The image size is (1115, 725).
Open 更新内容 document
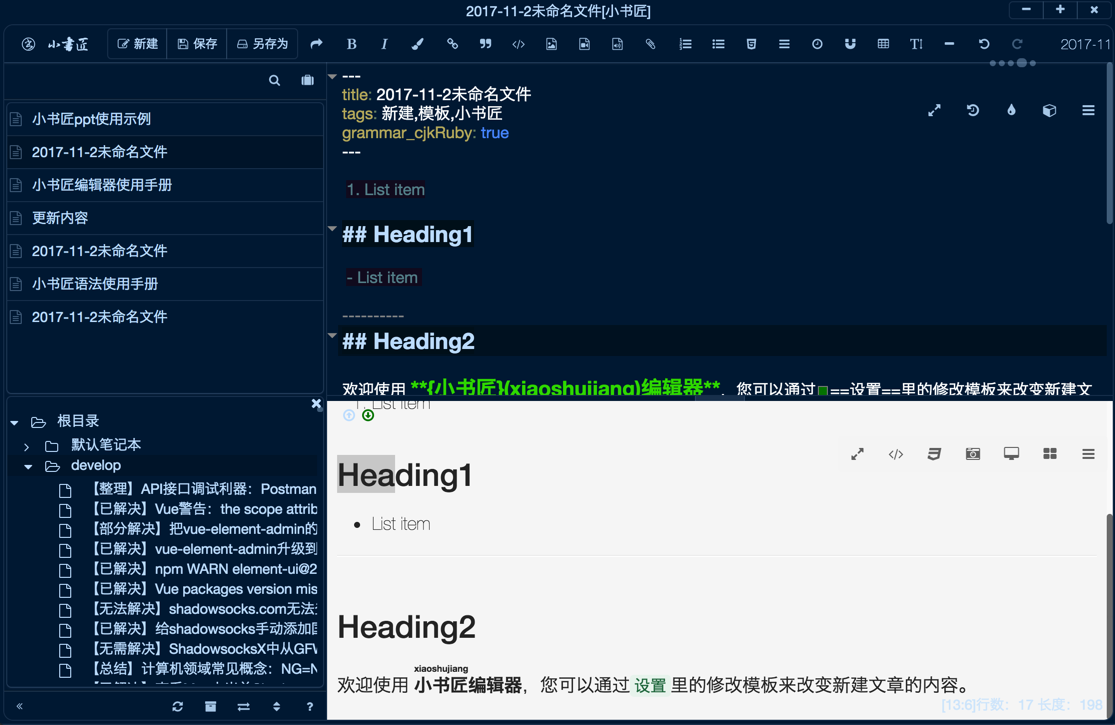[x=165, y=218]
